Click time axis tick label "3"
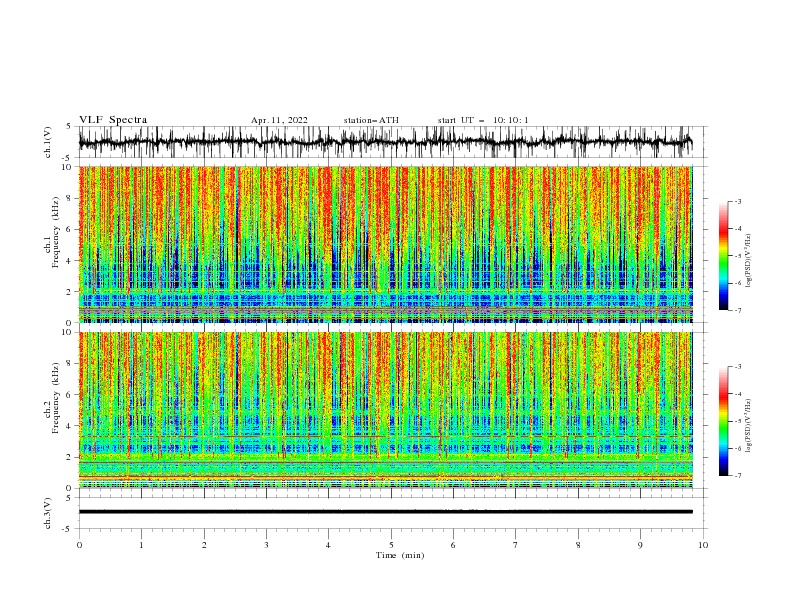Viewport: 792px width, 612px height. pos(266,545)
